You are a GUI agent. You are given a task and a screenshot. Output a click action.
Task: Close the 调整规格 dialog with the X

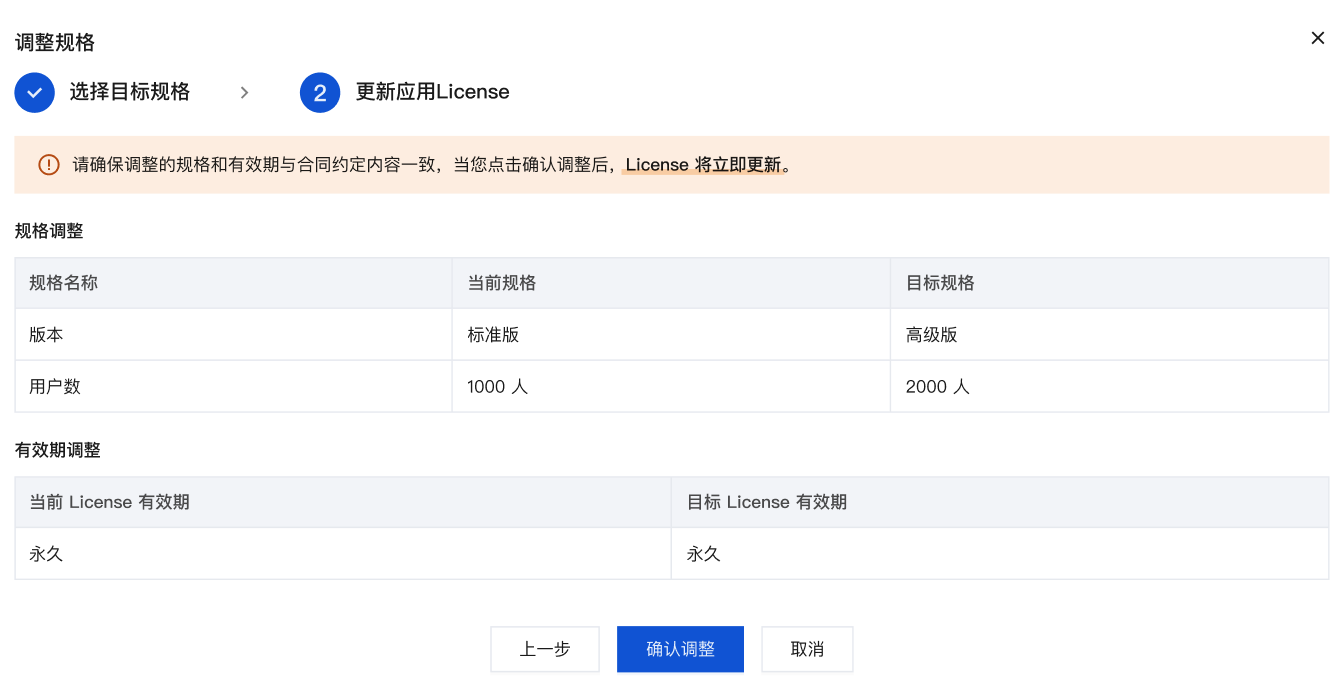[1317, 38]
